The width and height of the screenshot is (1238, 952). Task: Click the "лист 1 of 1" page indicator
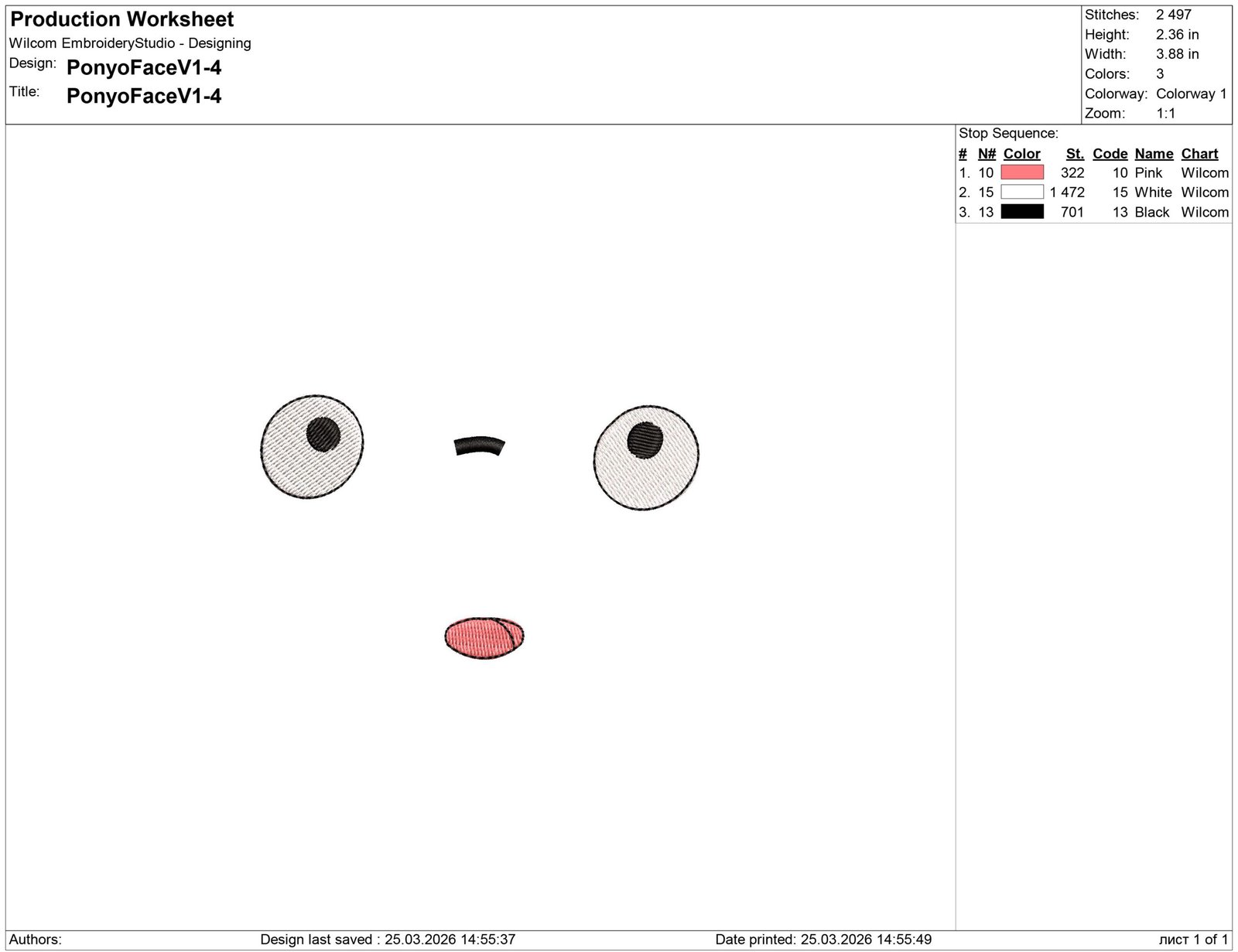tap(1193, 940)
